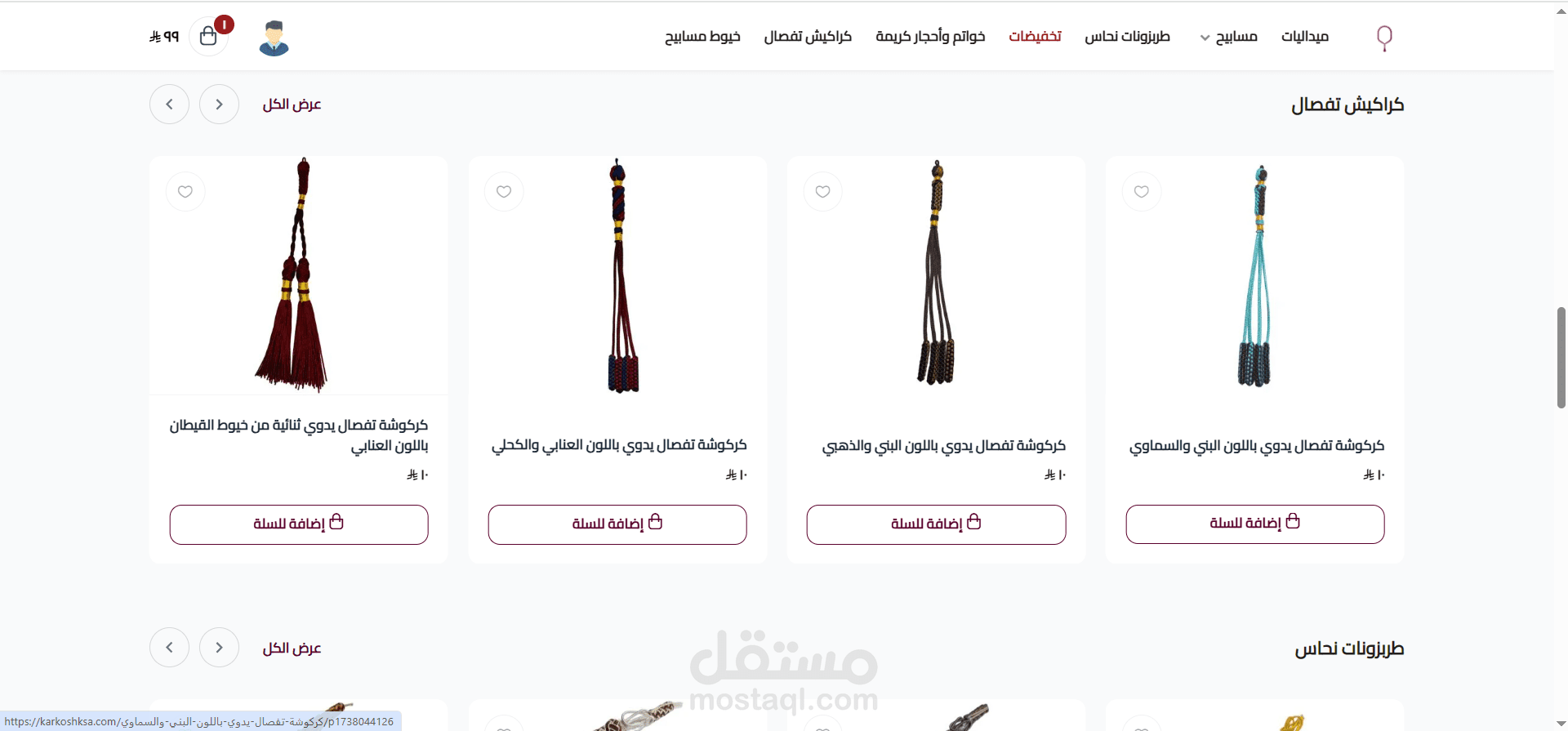Click عرض الكل for كراكيش تفصال

[x=292, y=105]
